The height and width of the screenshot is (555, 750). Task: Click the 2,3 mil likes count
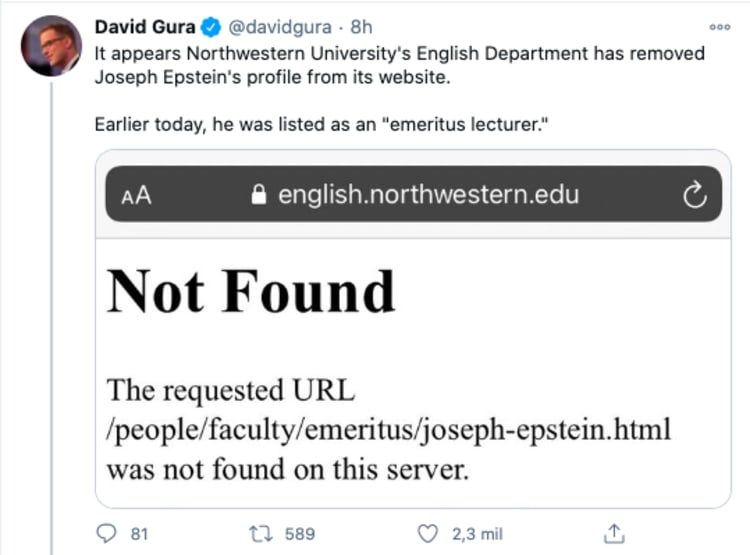click(478, 534)
